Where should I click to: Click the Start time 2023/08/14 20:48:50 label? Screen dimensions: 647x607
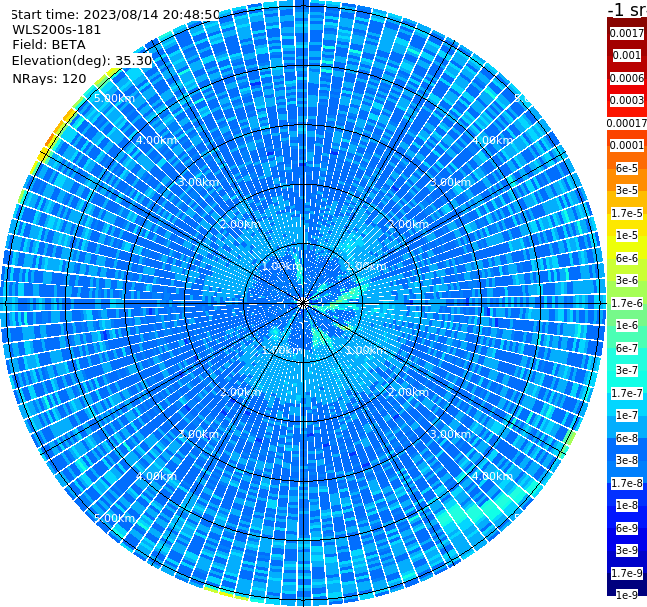click(116, 14)
